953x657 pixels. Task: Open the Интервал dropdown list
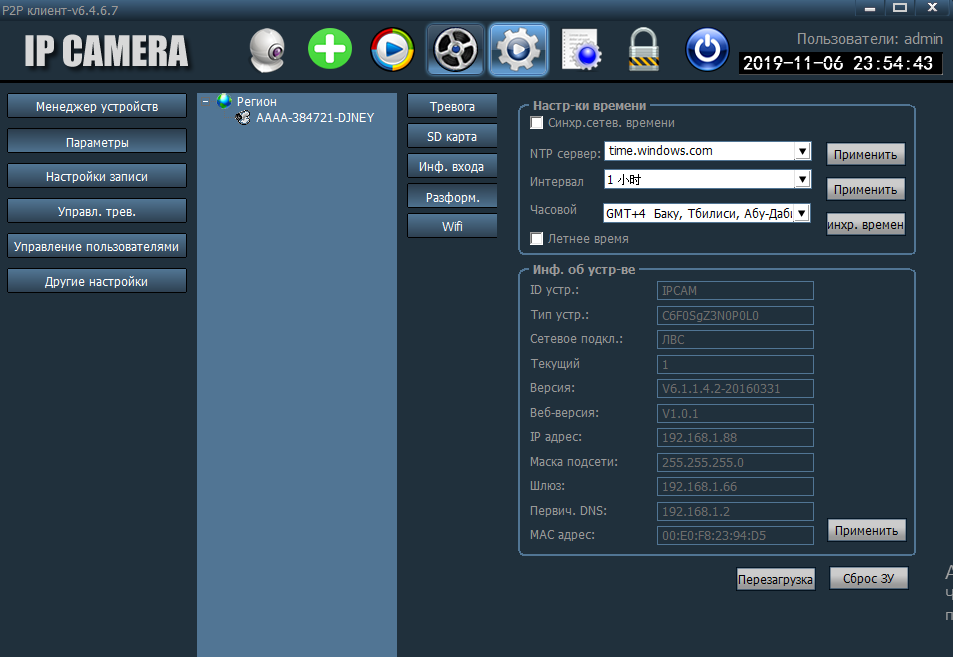(801, 180)
